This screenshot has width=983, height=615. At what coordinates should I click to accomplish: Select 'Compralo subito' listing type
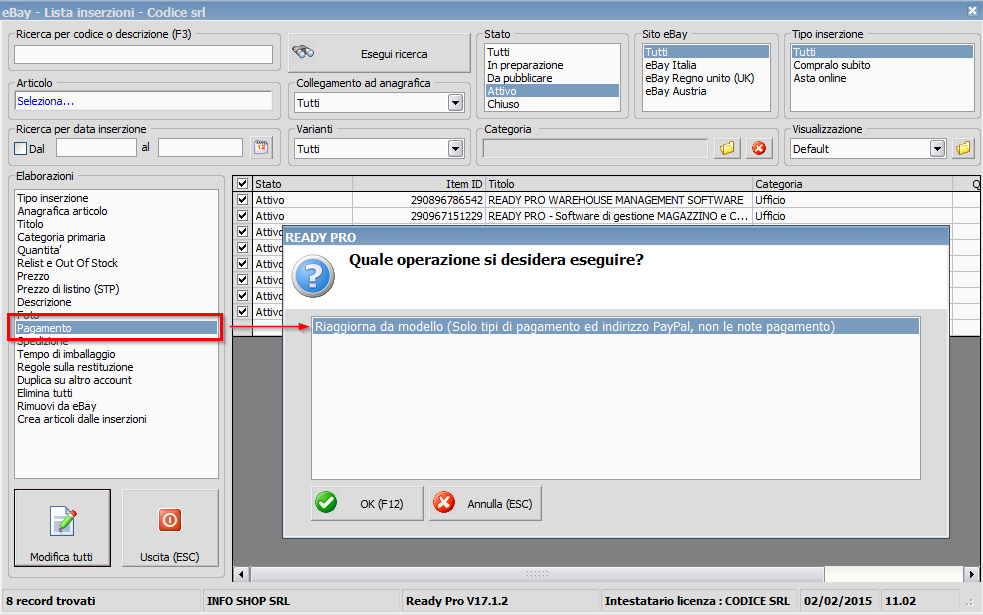(882, 65)
